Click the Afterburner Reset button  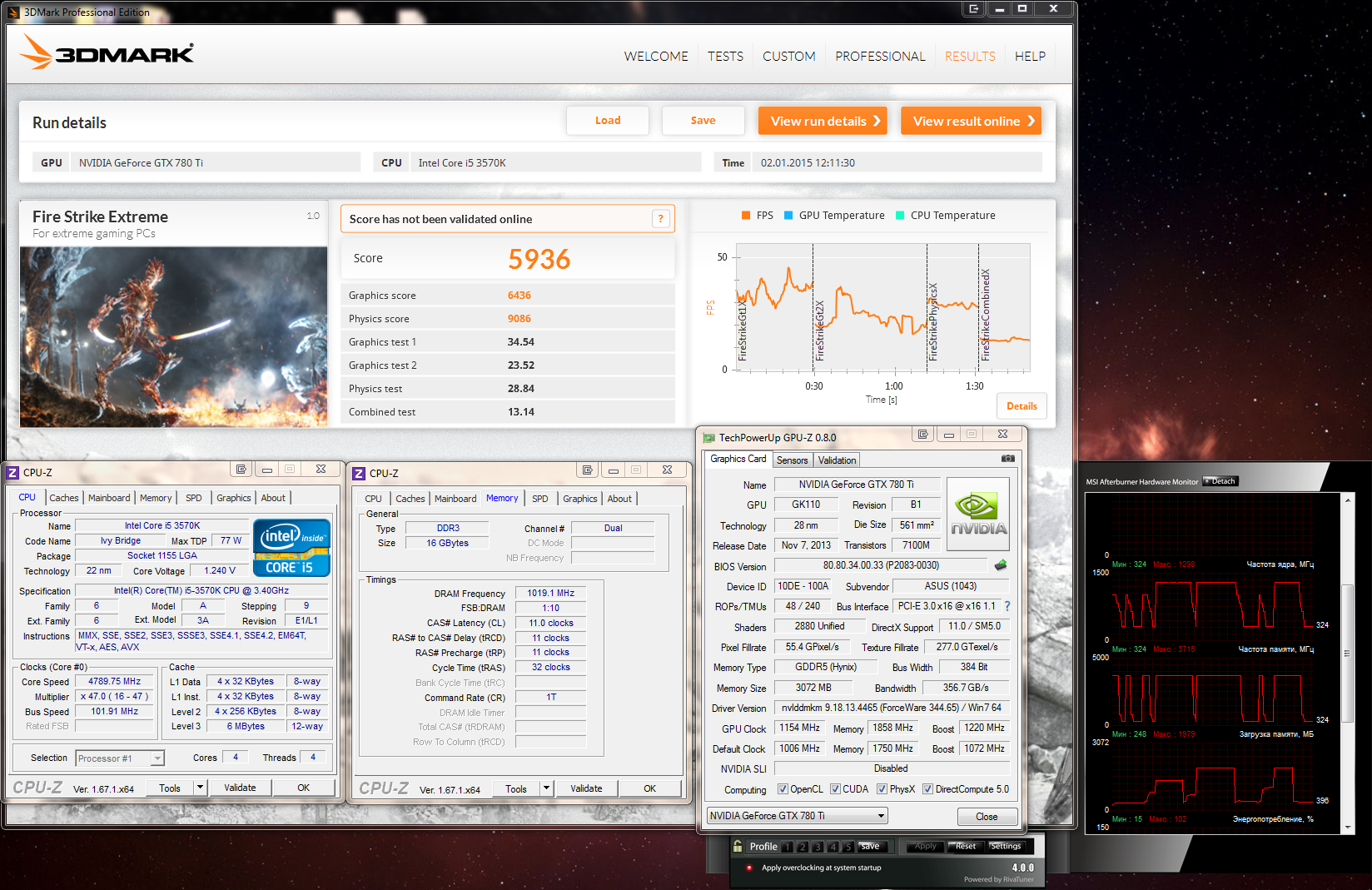point(965,847)
